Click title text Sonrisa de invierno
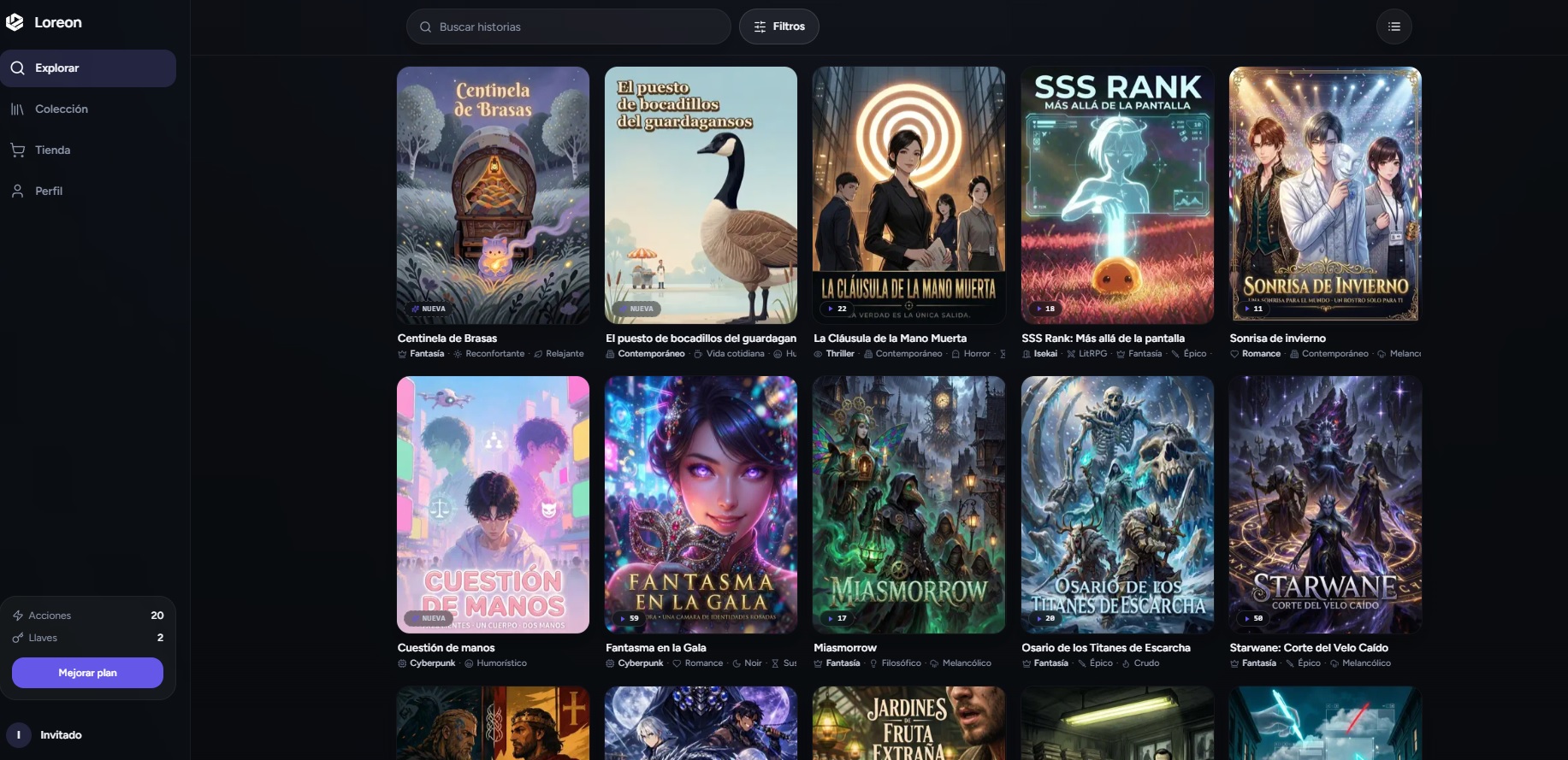 pos(1278,339)
